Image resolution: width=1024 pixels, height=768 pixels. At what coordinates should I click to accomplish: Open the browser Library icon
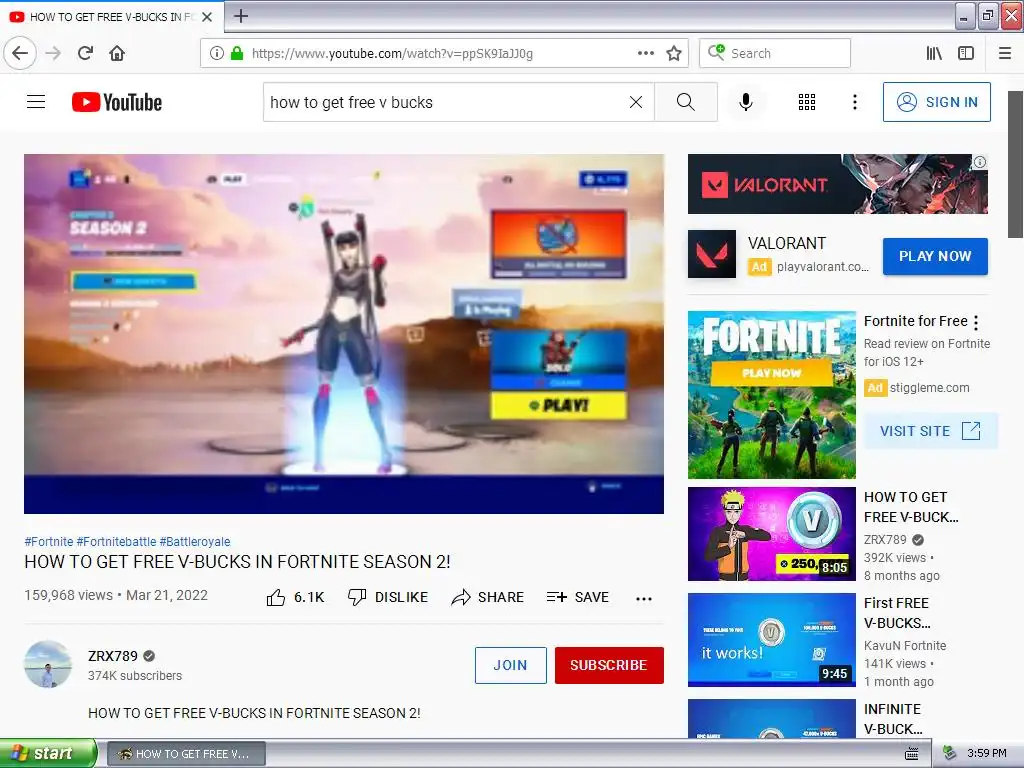point(934,53)
